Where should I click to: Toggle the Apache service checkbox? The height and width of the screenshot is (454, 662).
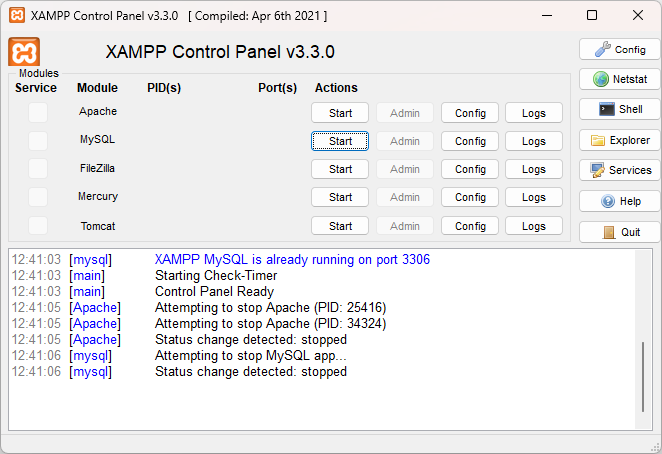click(38, 113)
